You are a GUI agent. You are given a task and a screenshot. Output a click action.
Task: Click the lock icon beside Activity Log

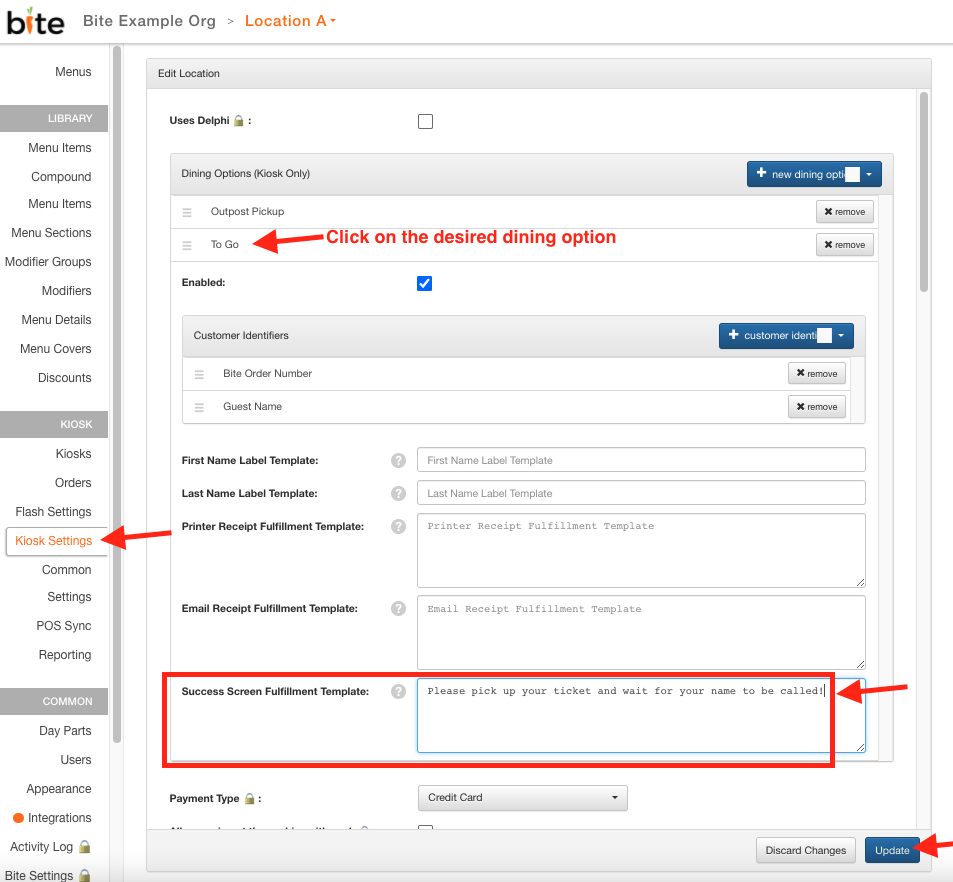[x=84, y=845]
